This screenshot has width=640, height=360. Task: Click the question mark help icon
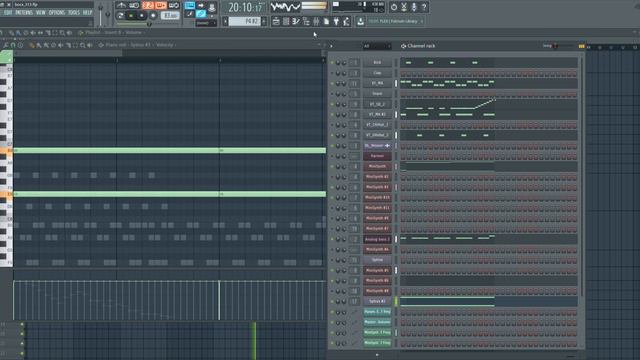[424, 7]
